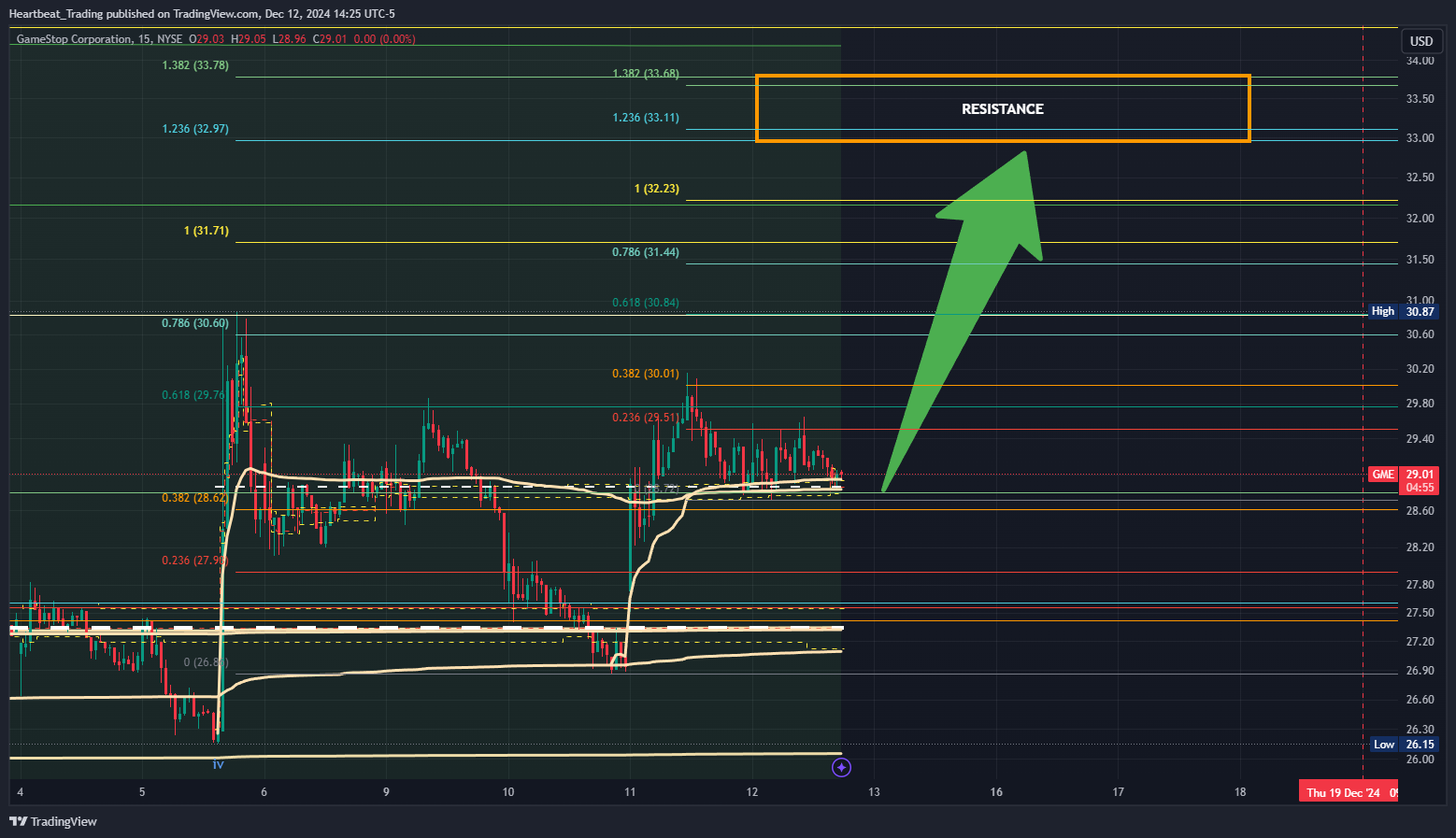The height and width of the screenshot is (838, 1456).
Task: Click the '0.786 (31.44)' Fibonacci label
Action: pyautogui.click(x=646, y=252)
